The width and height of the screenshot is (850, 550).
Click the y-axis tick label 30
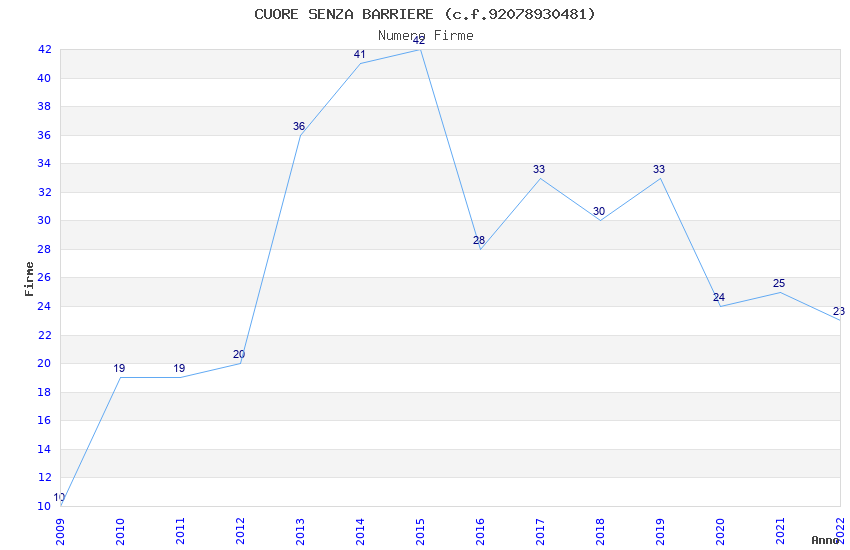click(44, 220)
